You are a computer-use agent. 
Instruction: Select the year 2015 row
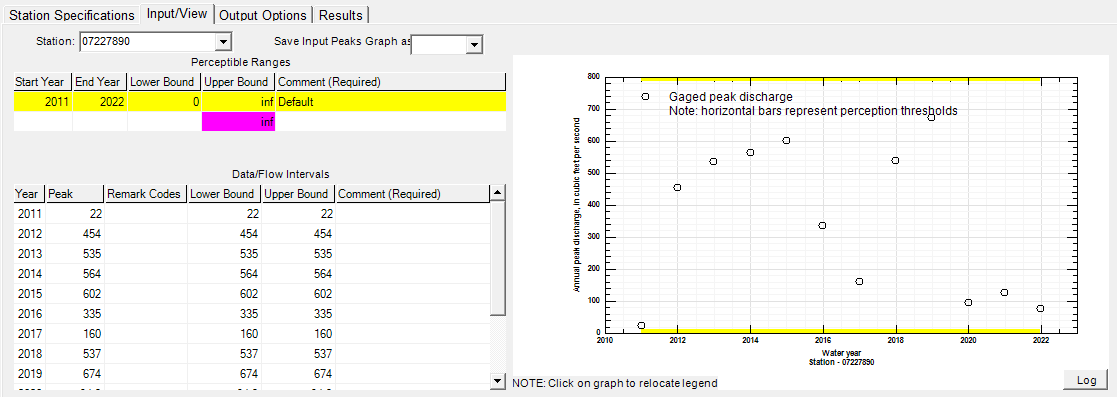point(252,293)
